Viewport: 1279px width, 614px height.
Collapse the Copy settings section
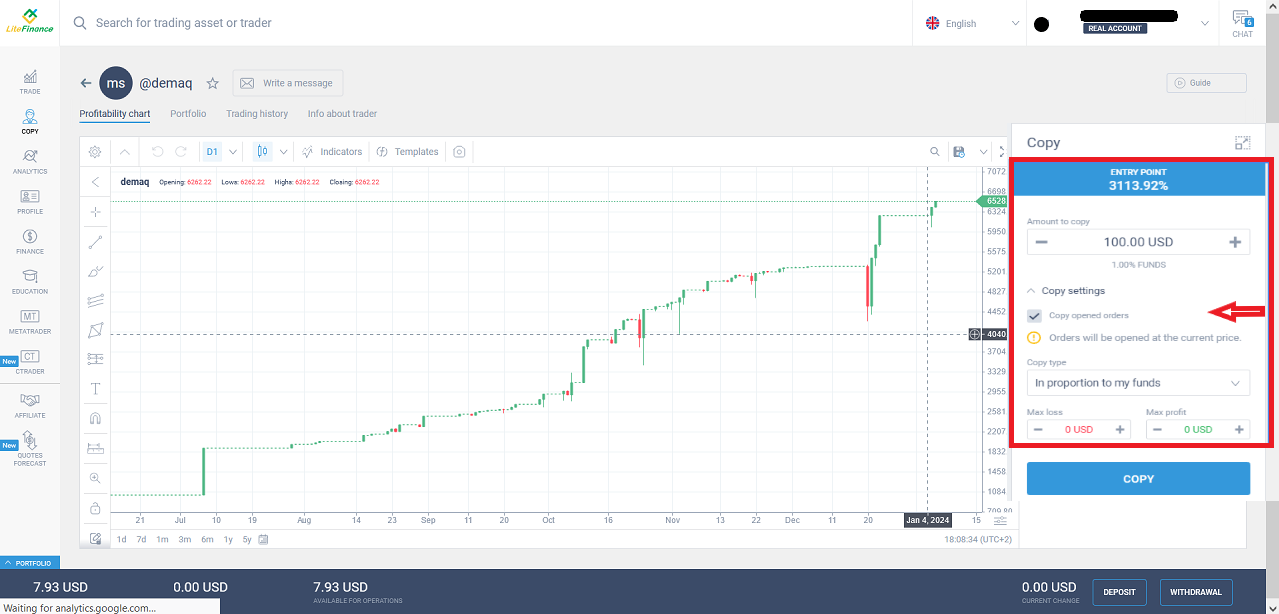pyautogui.click(x=1066, y=291)
